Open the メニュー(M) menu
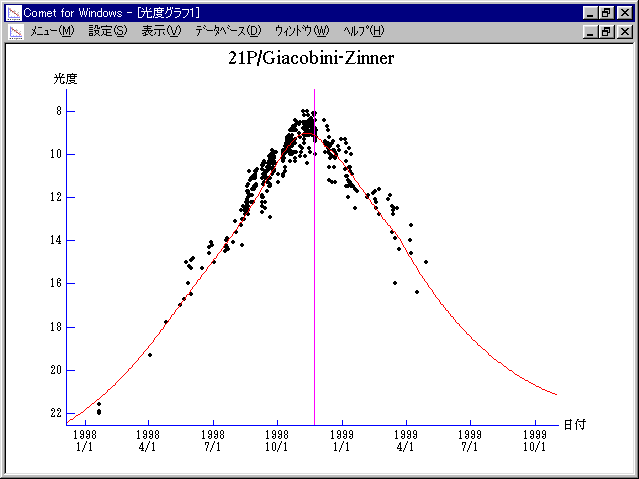Screen dimensions: 639x479 (x=52, y=31)
